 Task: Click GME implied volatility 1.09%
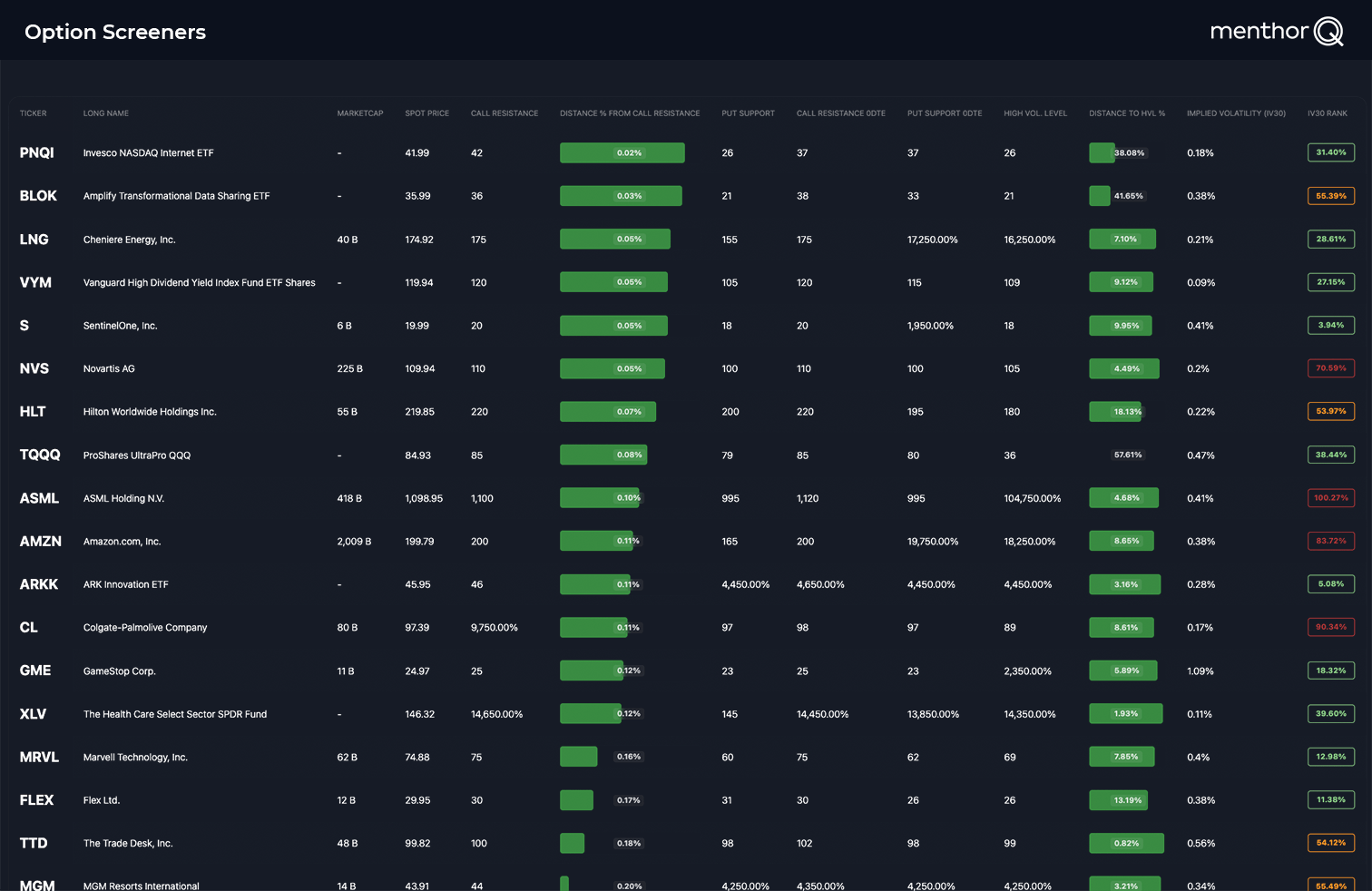[x=1200, y=671]
